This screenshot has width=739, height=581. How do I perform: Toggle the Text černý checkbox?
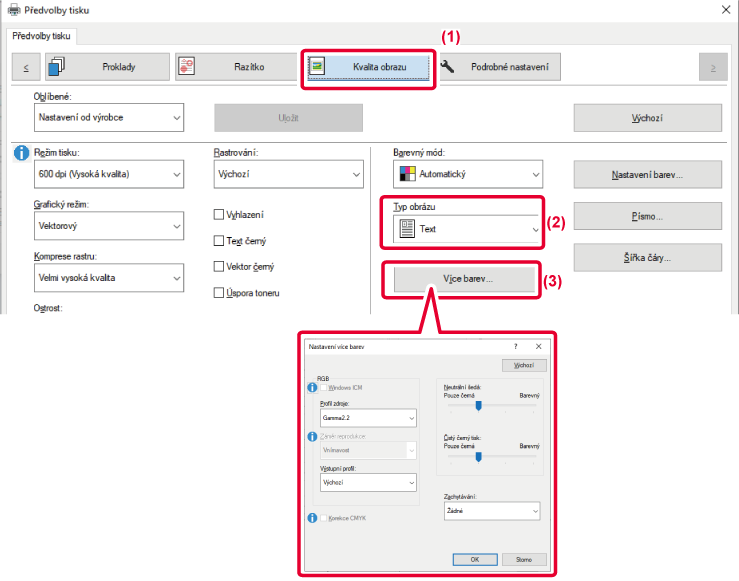(x=220, y=240)
